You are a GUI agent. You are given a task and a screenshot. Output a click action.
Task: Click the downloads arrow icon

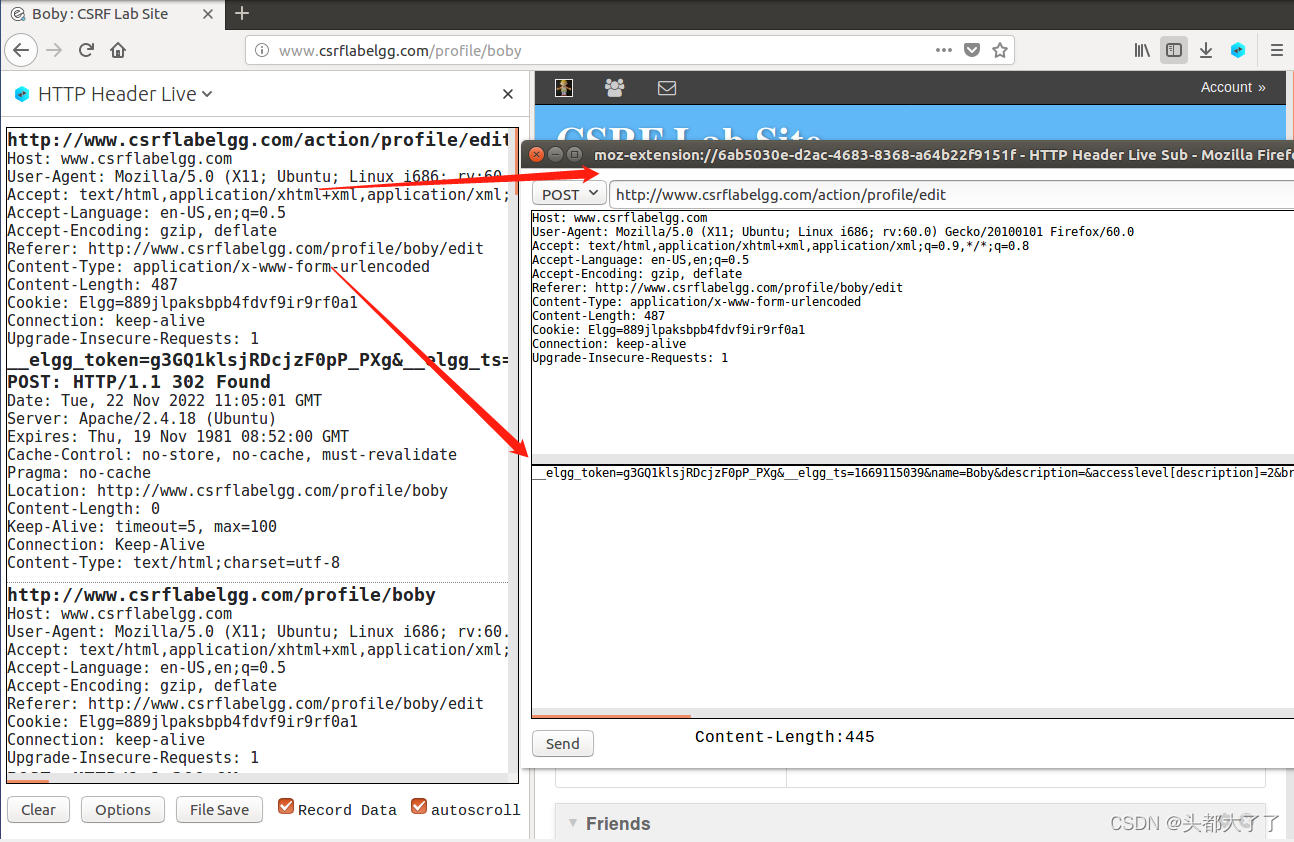[x=1206, y=49]
